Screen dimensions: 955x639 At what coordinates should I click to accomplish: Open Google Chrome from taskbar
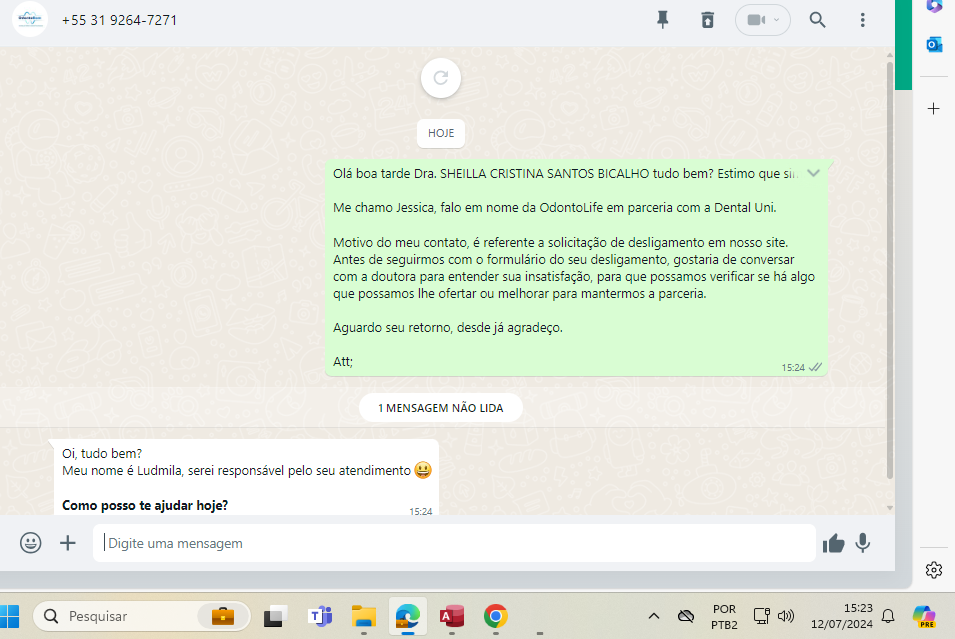pyautogui.click(x=496, y=616)
